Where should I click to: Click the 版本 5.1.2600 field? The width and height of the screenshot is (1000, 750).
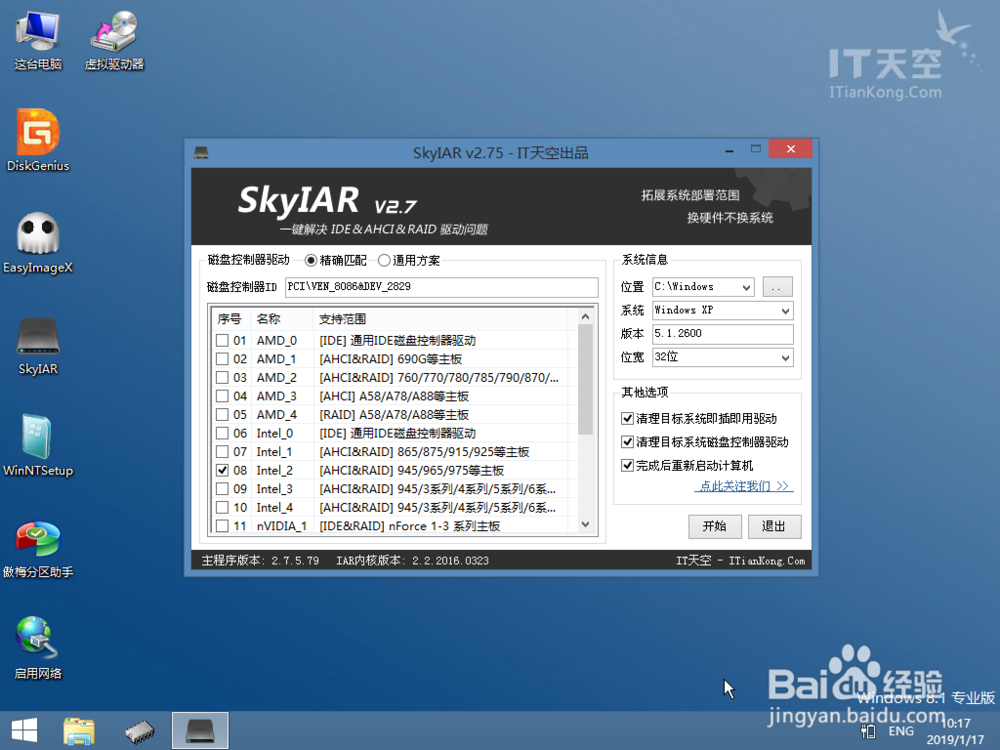[x=723, y=334]
